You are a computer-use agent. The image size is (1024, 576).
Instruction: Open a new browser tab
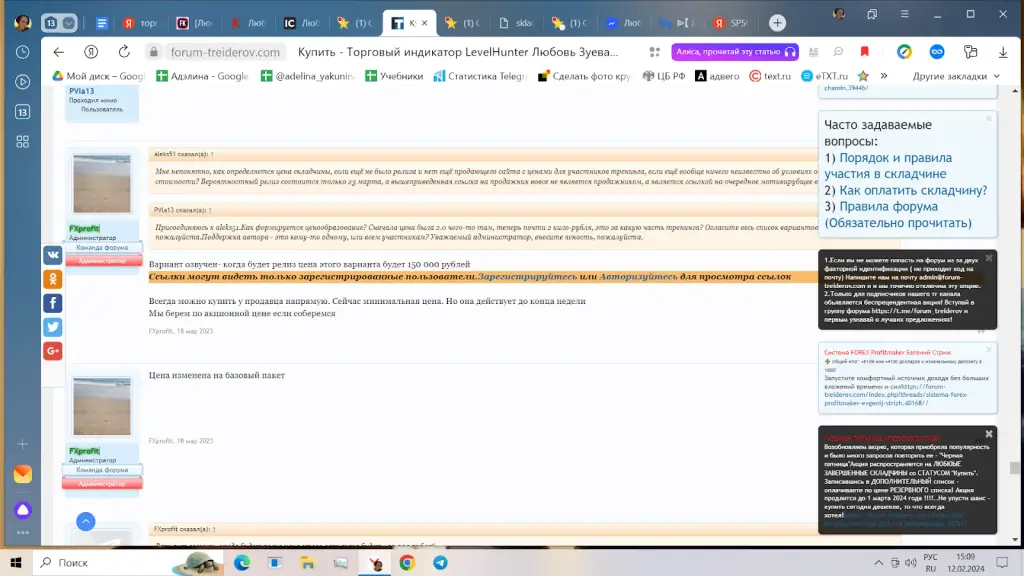click(777, 23)
